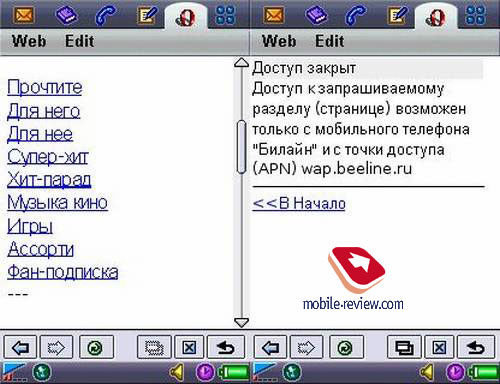
Task: Click globe connection icon in right status bar
Action: [291, 372]
